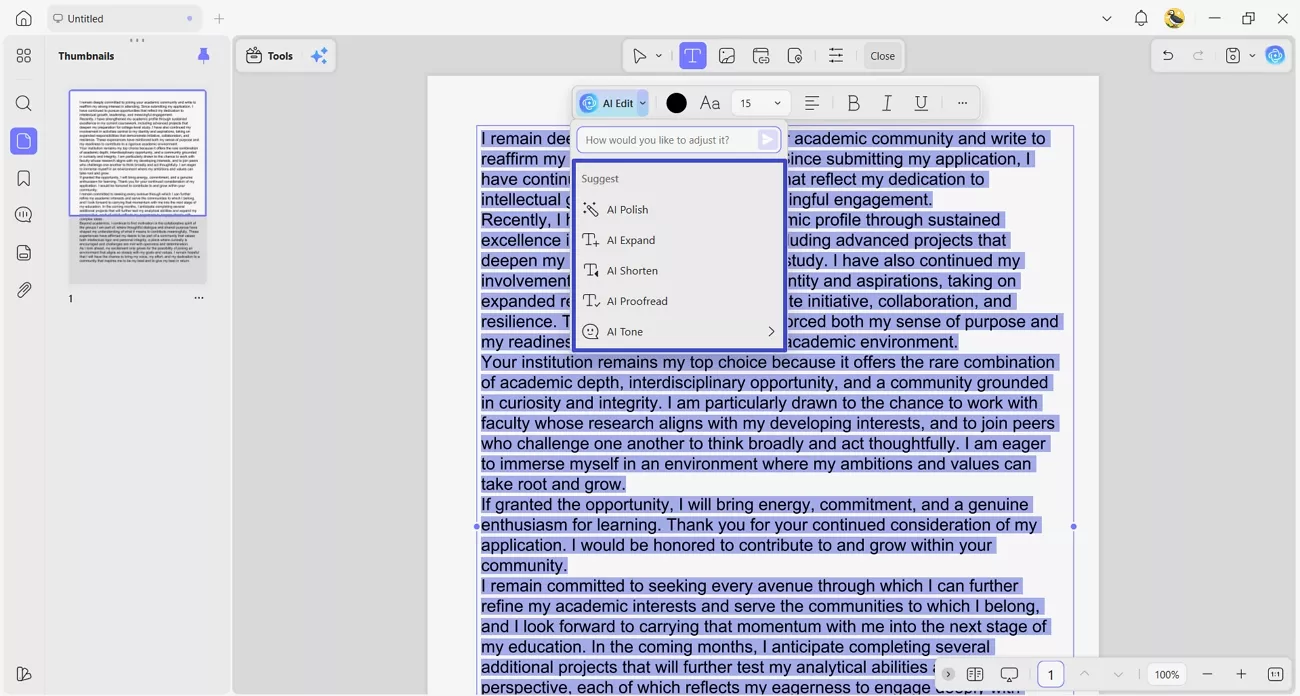Select the Insert Image tool
Image resolution: width=1300 pixels, height=696 pixels.
click(727, 56)
